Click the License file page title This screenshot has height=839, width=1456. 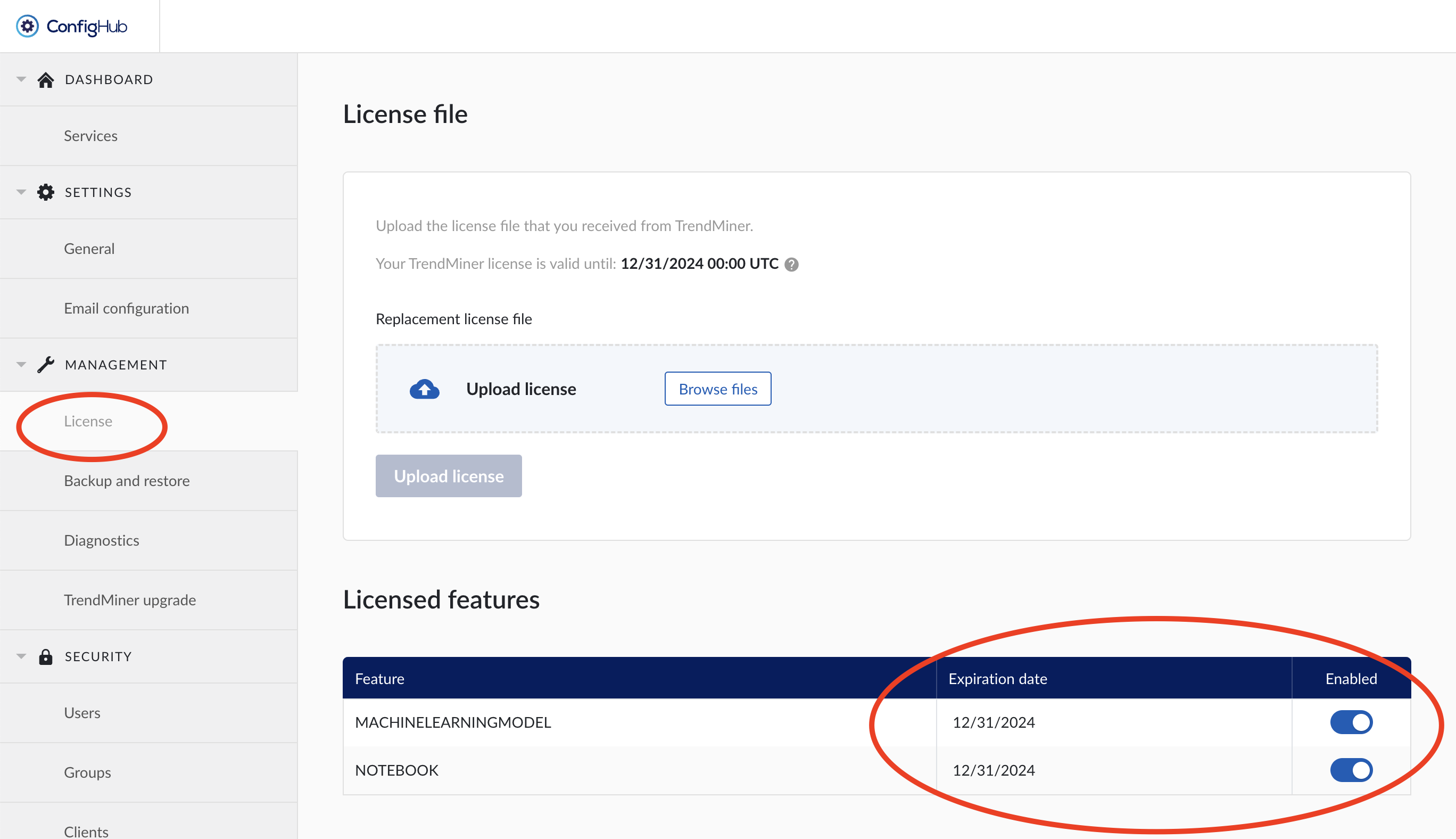pos(405,114)
